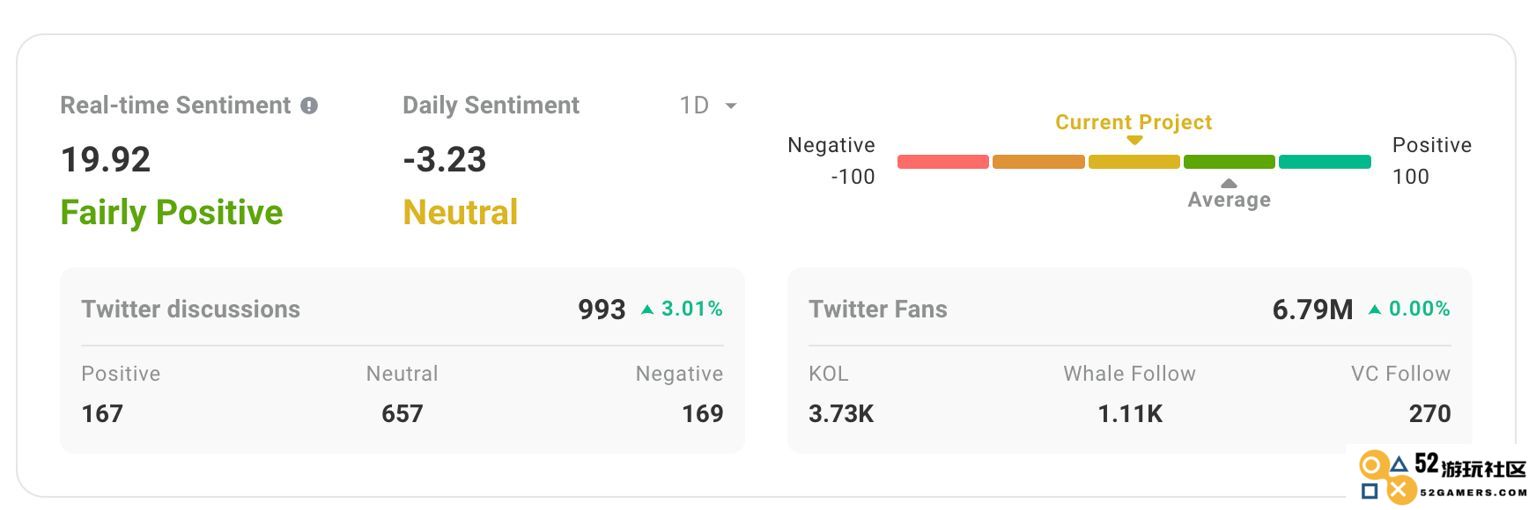Click the yellow sentiment bar segment

[x=1134, y=161]
